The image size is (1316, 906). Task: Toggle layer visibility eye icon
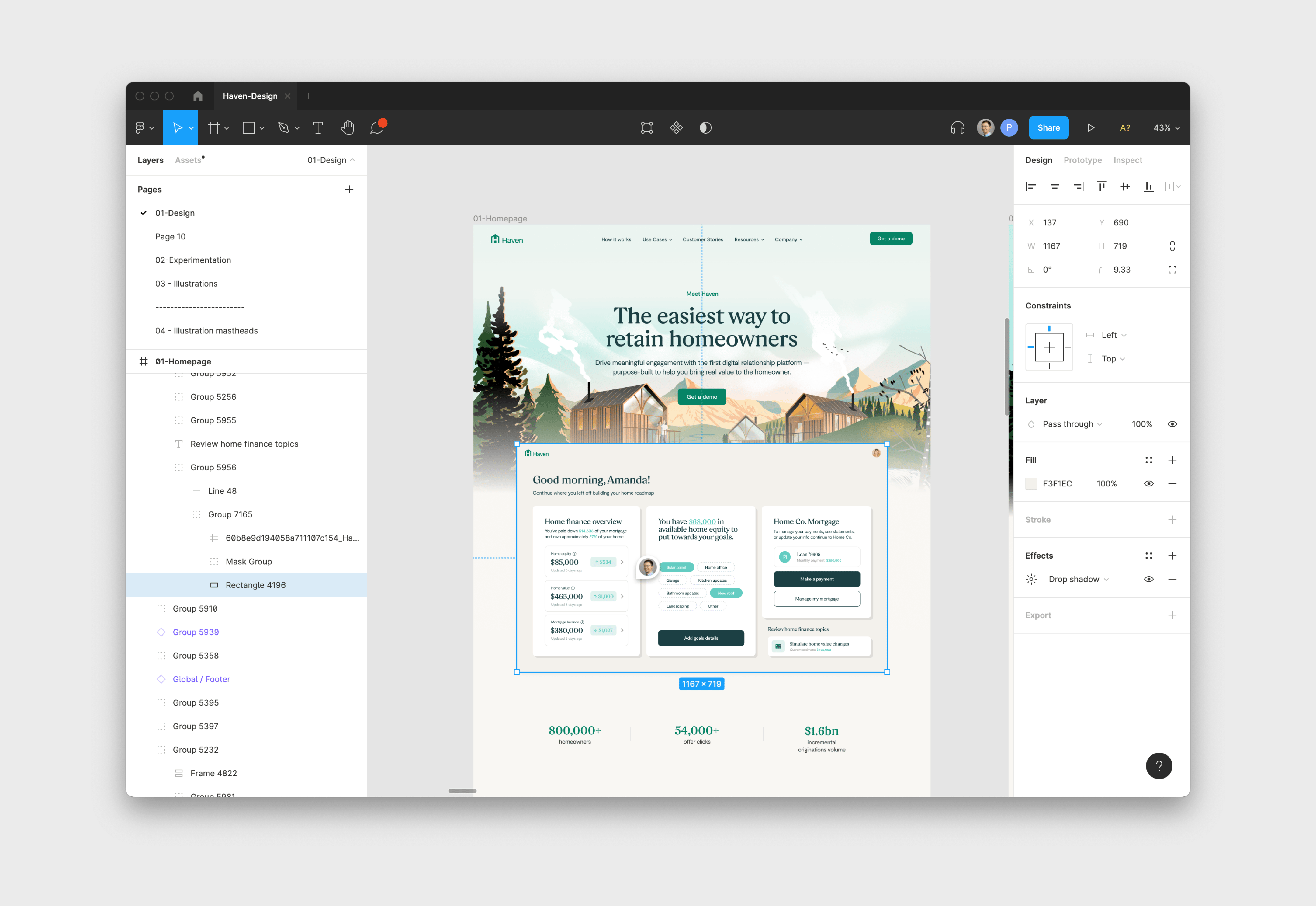point(1172,424)
